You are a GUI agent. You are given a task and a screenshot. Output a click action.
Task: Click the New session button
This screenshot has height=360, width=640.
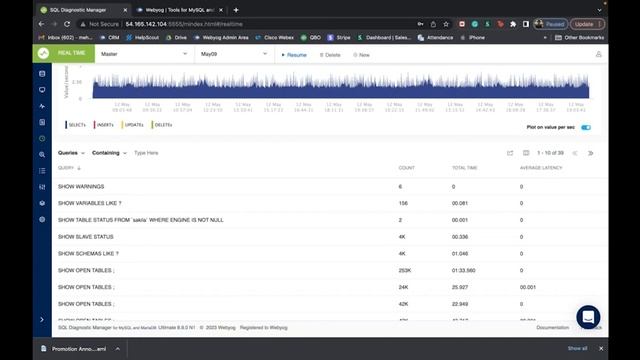pos(361,55)
